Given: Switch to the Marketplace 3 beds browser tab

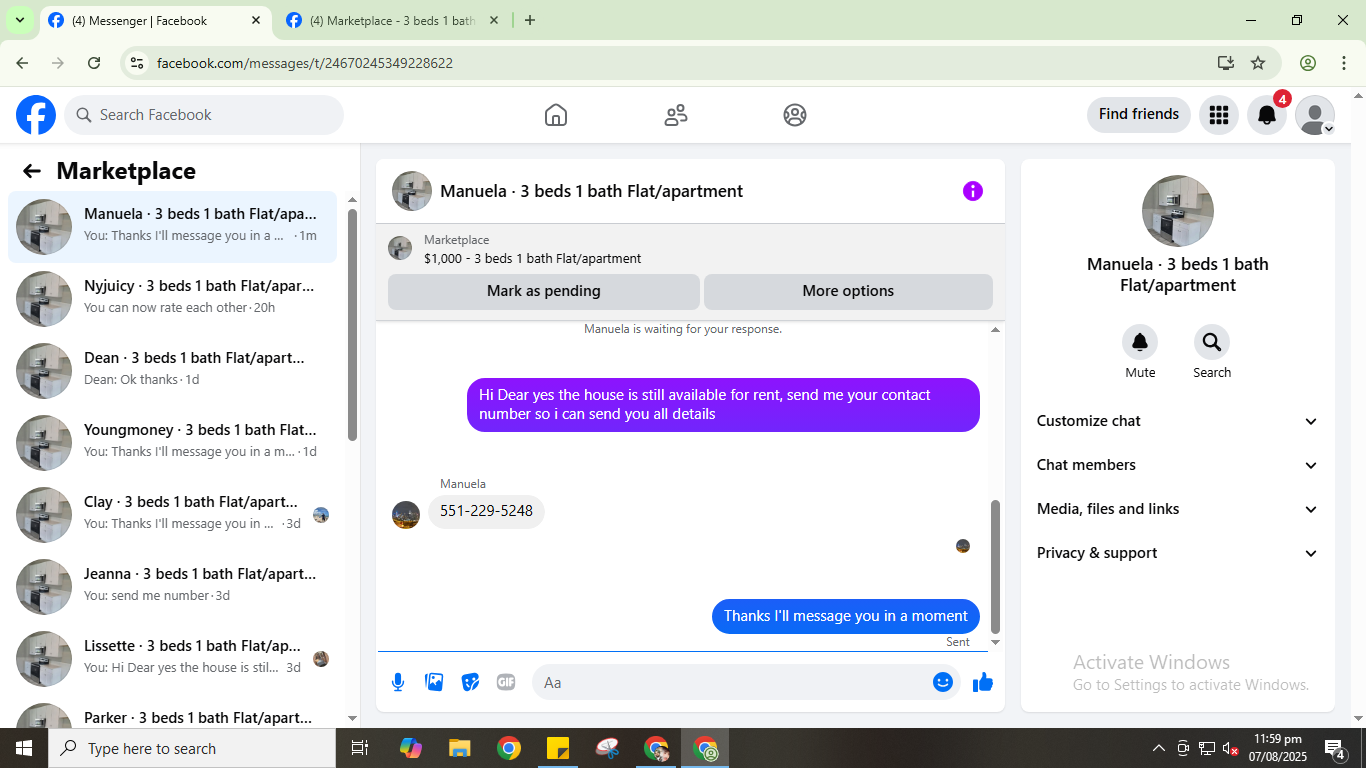Looking at the screenshot, I should [x=393, y=20].
